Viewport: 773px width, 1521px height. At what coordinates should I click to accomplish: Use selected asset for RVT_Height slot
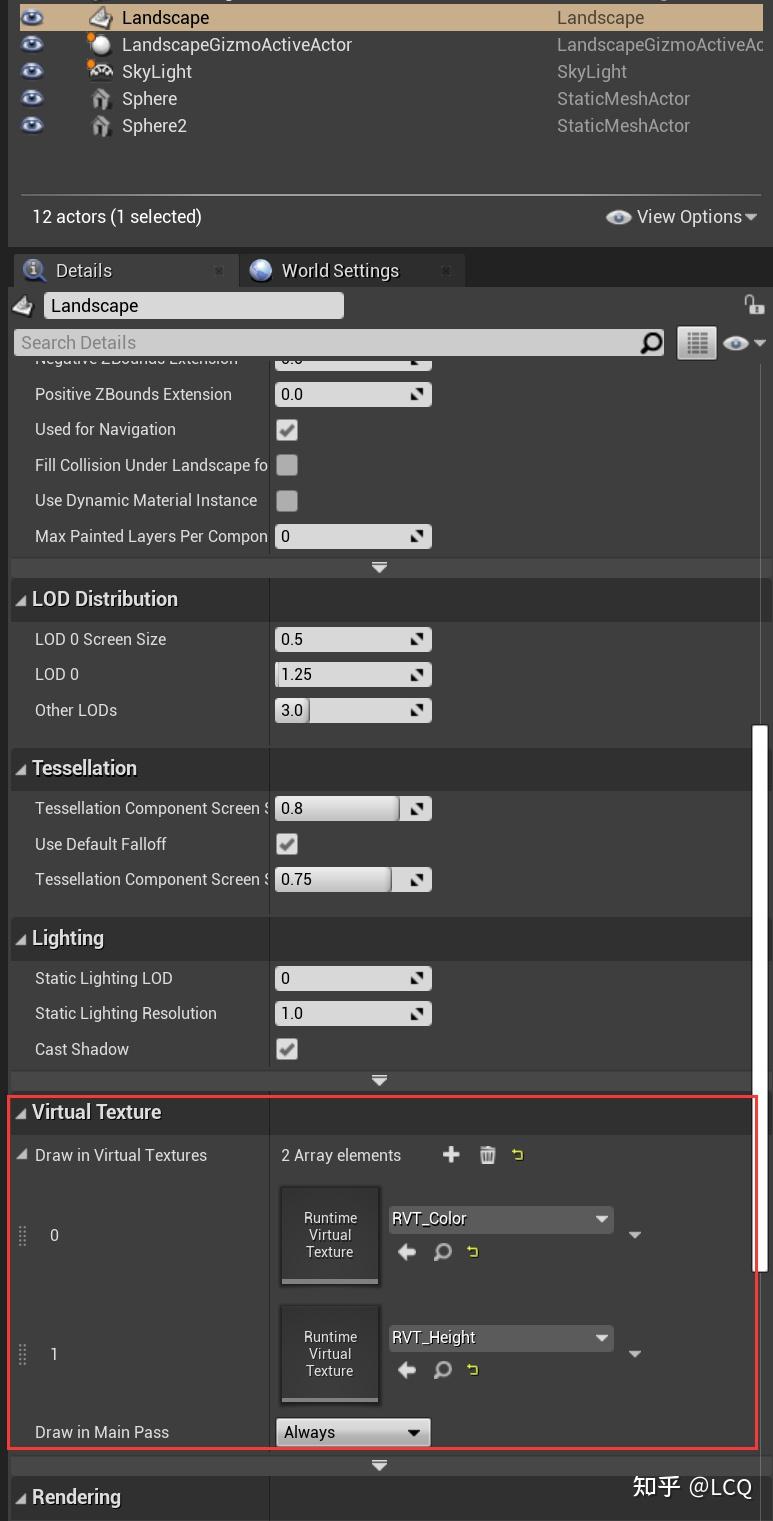(x=406, y=1370)
